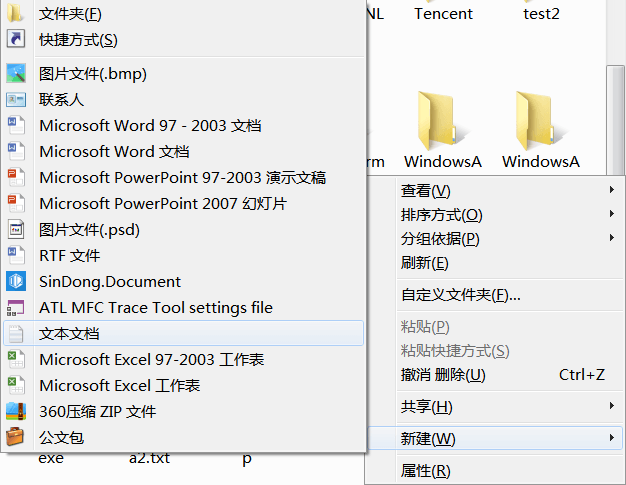Screen dimensions: 626x485
Task: Choose 自定义文件夹(F)... menu entry
Action: (x=460, y=295)
